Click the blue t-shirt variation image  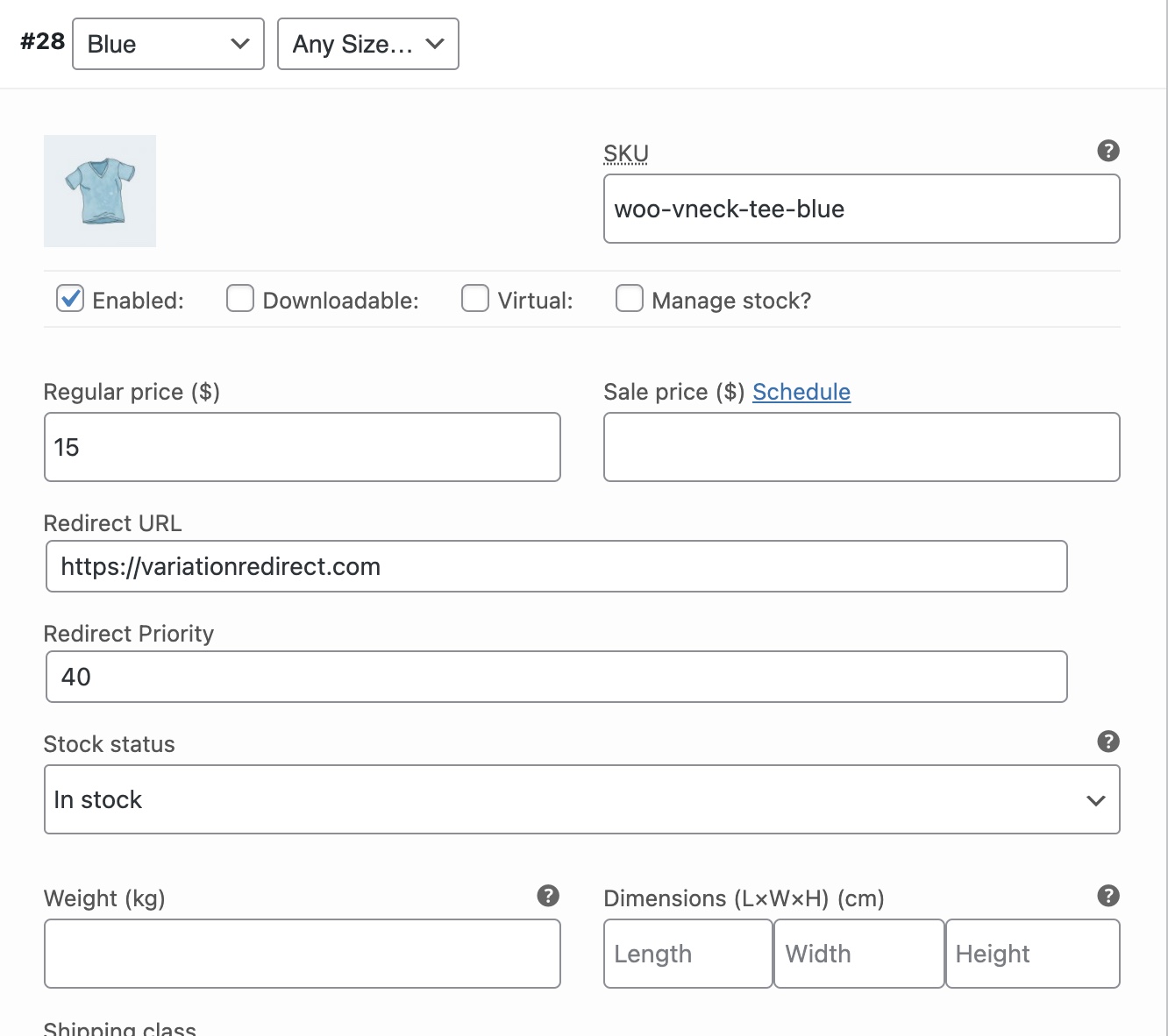click(x=100, y=191)
